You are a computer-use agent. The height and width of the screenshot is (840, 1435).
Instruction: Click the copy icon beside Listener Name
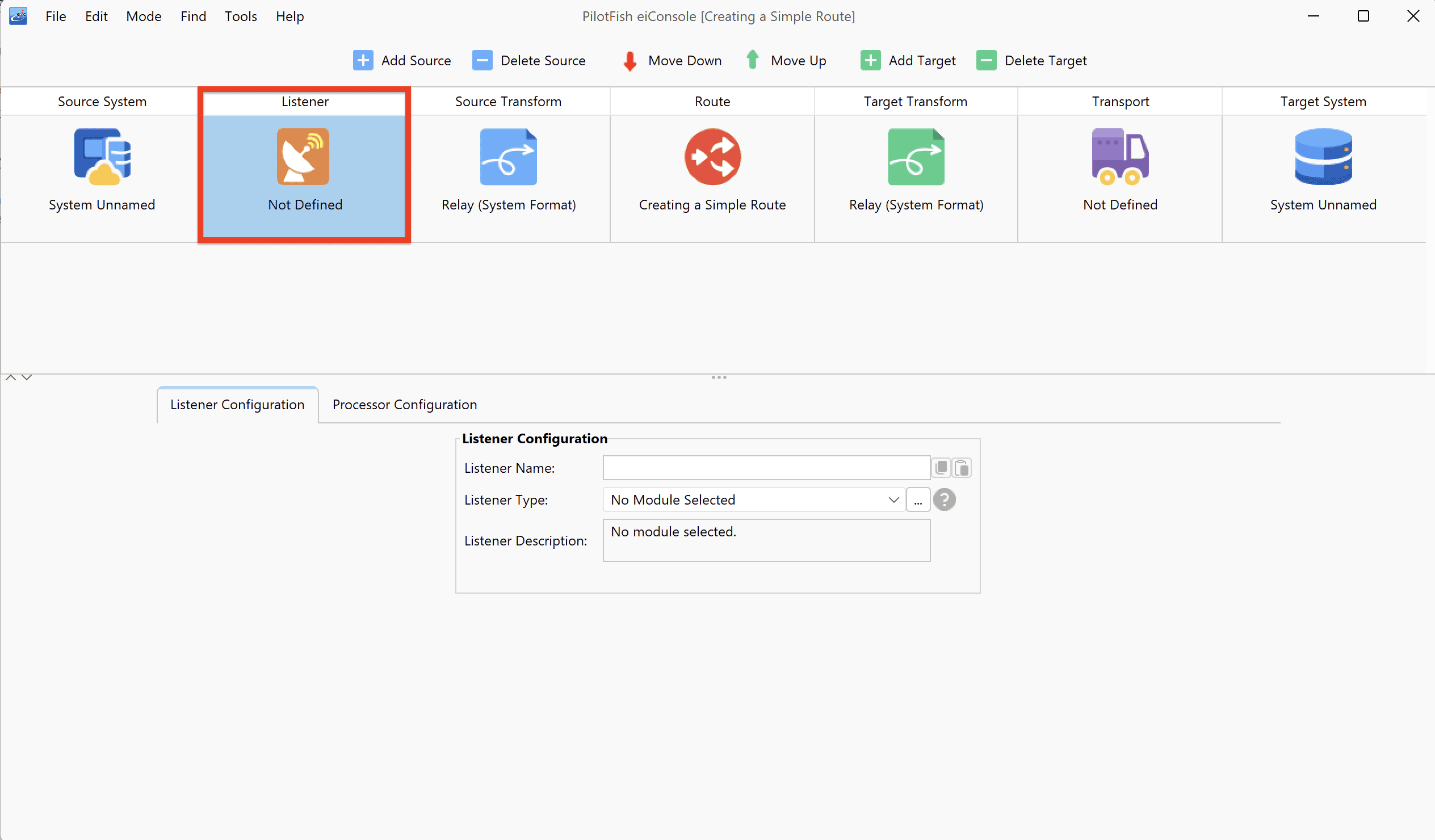(x=941, y=468)
